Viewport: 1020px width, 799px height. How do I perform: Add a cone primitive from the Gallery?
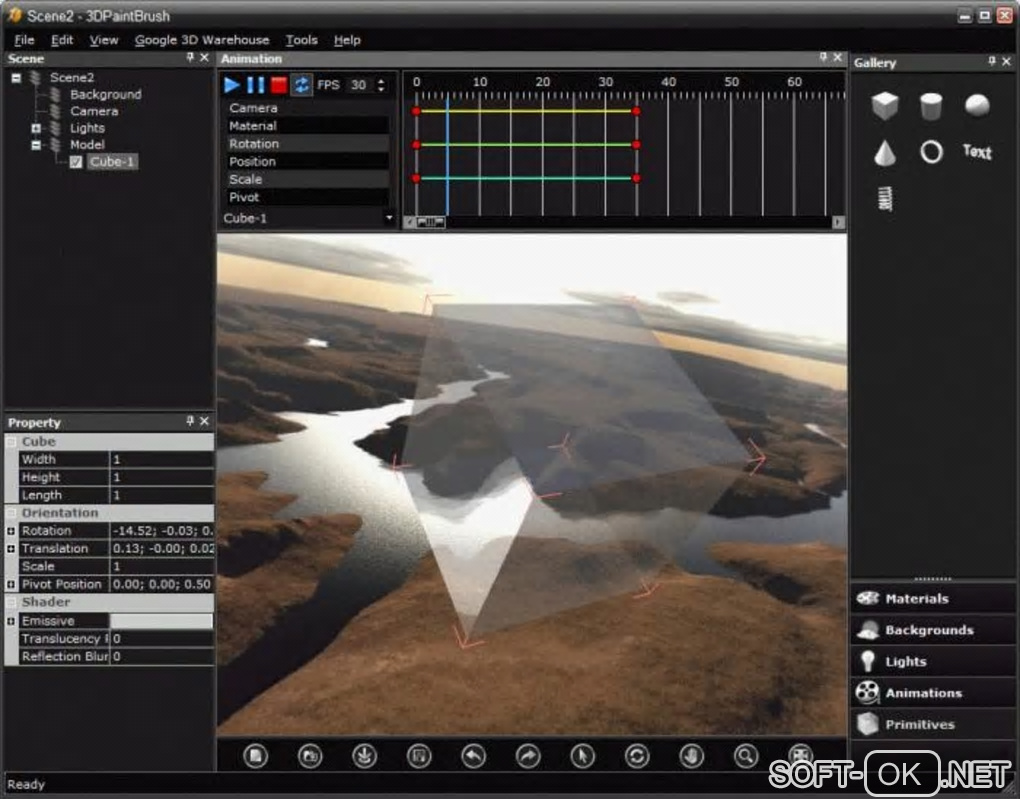coord(885,152)
